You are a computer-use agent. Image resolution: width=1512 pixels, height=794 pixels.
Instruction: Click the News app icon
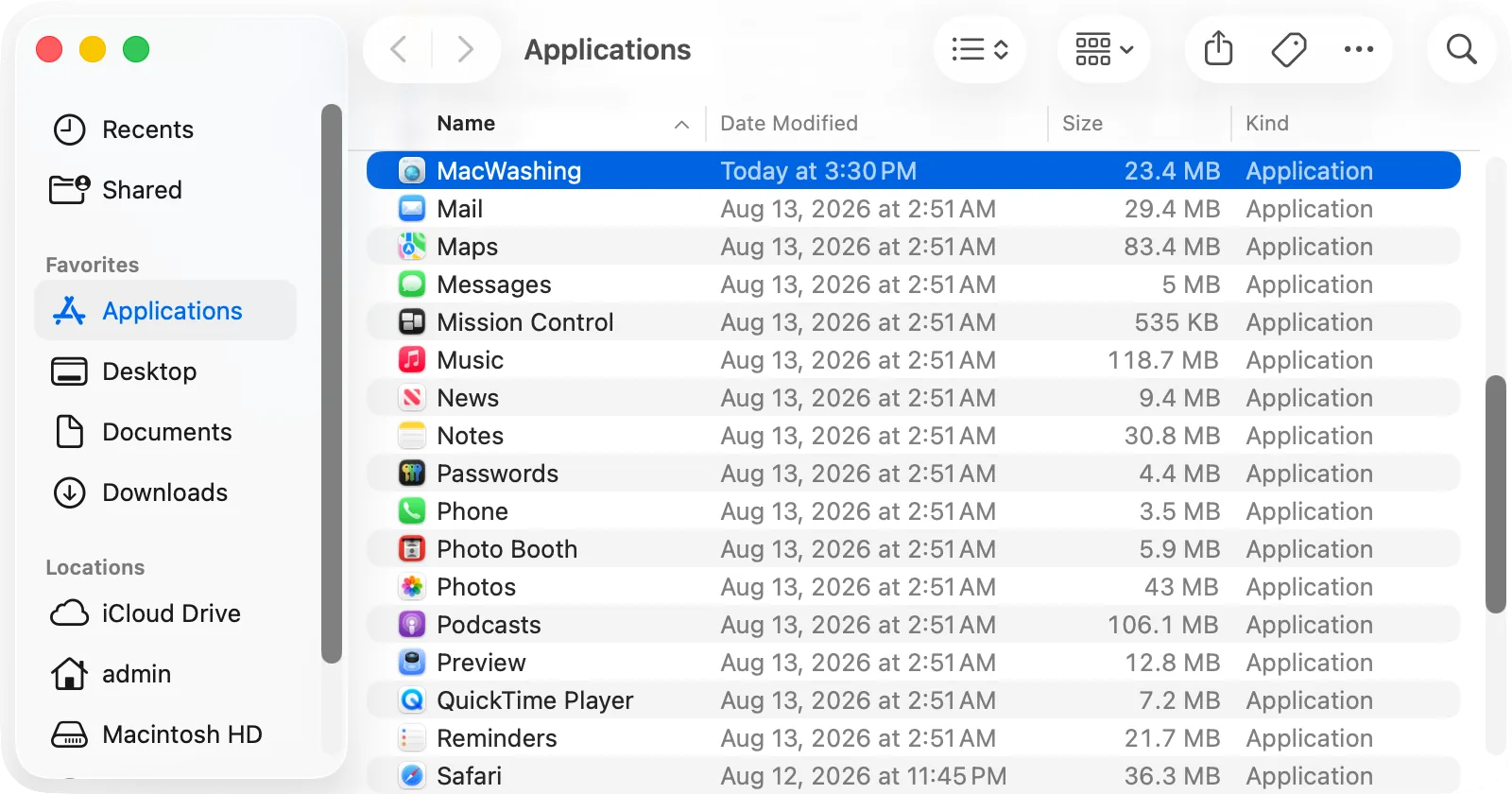point(412,398)
